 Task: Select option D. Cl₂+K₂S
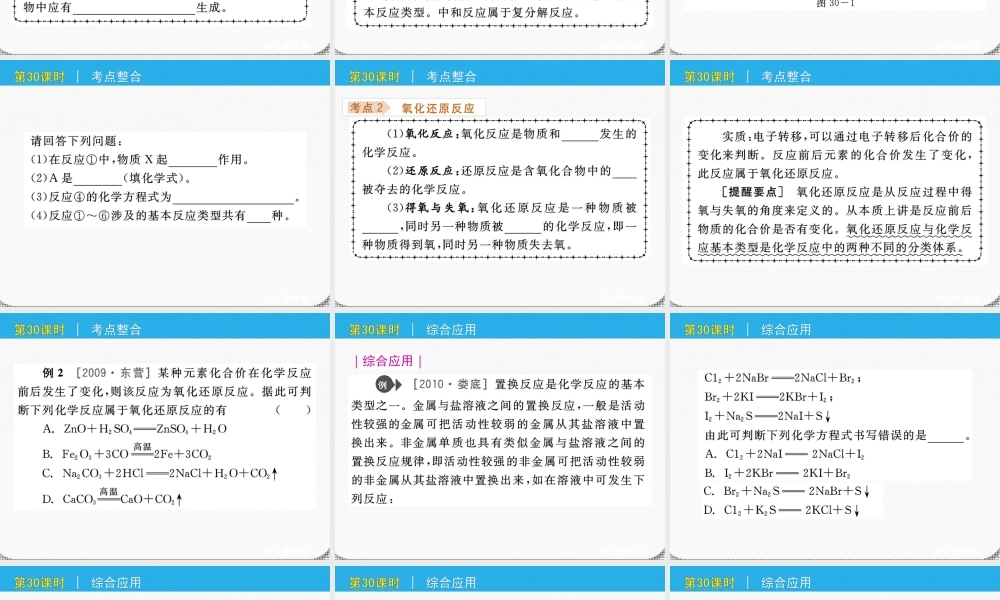(x=783, y=510)
